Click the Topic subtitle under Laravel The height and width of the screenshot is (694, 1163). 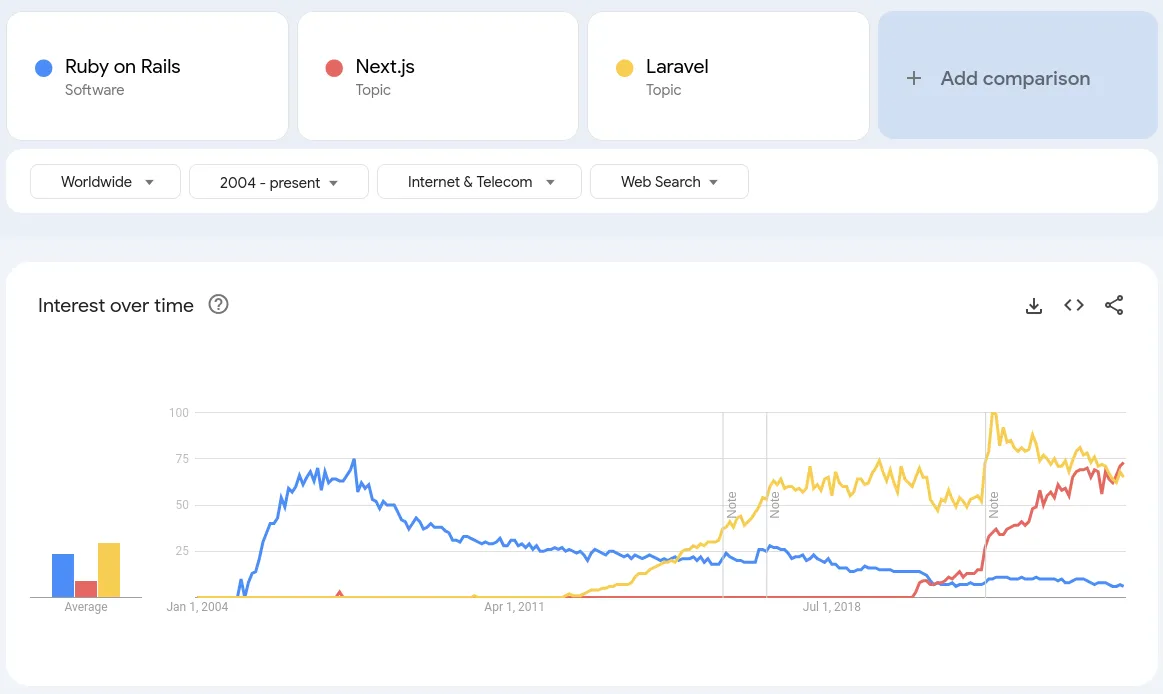663,90
